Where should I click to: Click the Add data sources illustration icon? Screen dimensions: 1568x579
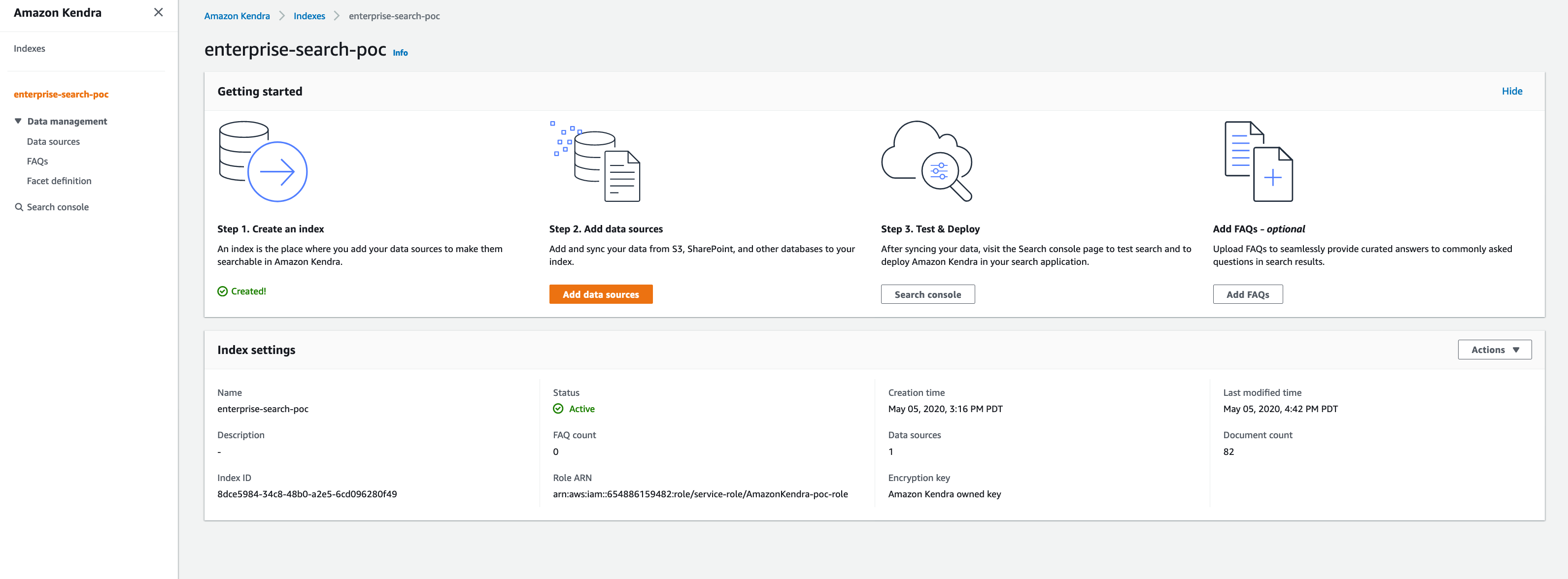point(595,161)
